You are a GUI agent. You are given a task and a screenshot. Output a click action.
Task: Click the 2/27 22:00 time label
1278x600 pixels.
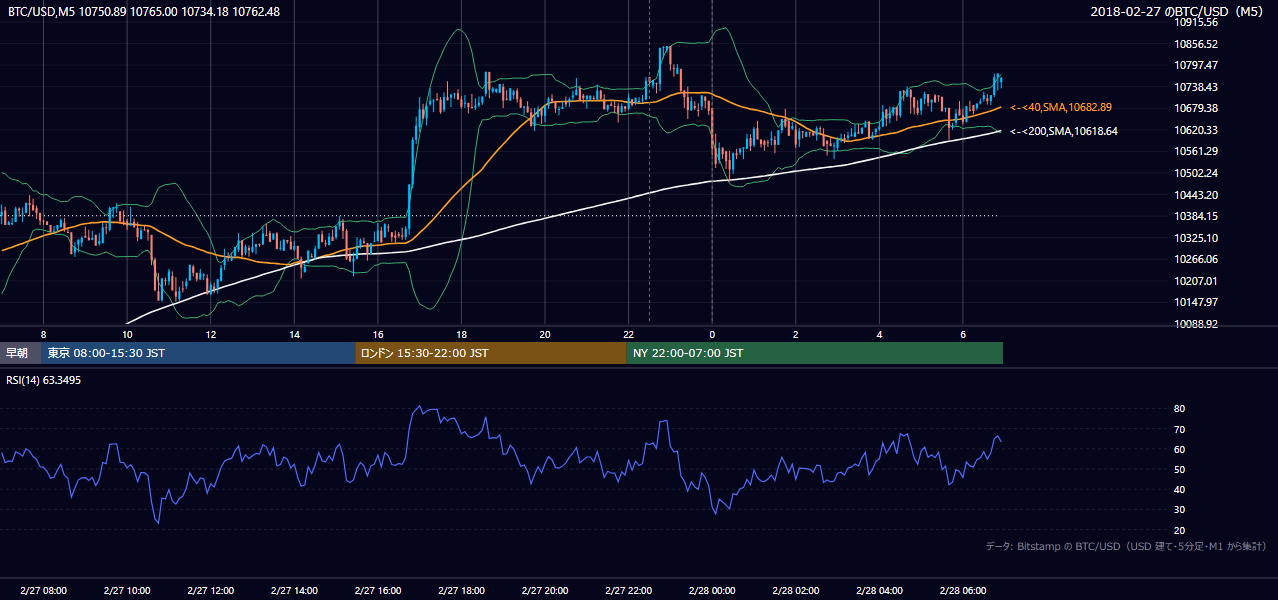pos(629,591)
